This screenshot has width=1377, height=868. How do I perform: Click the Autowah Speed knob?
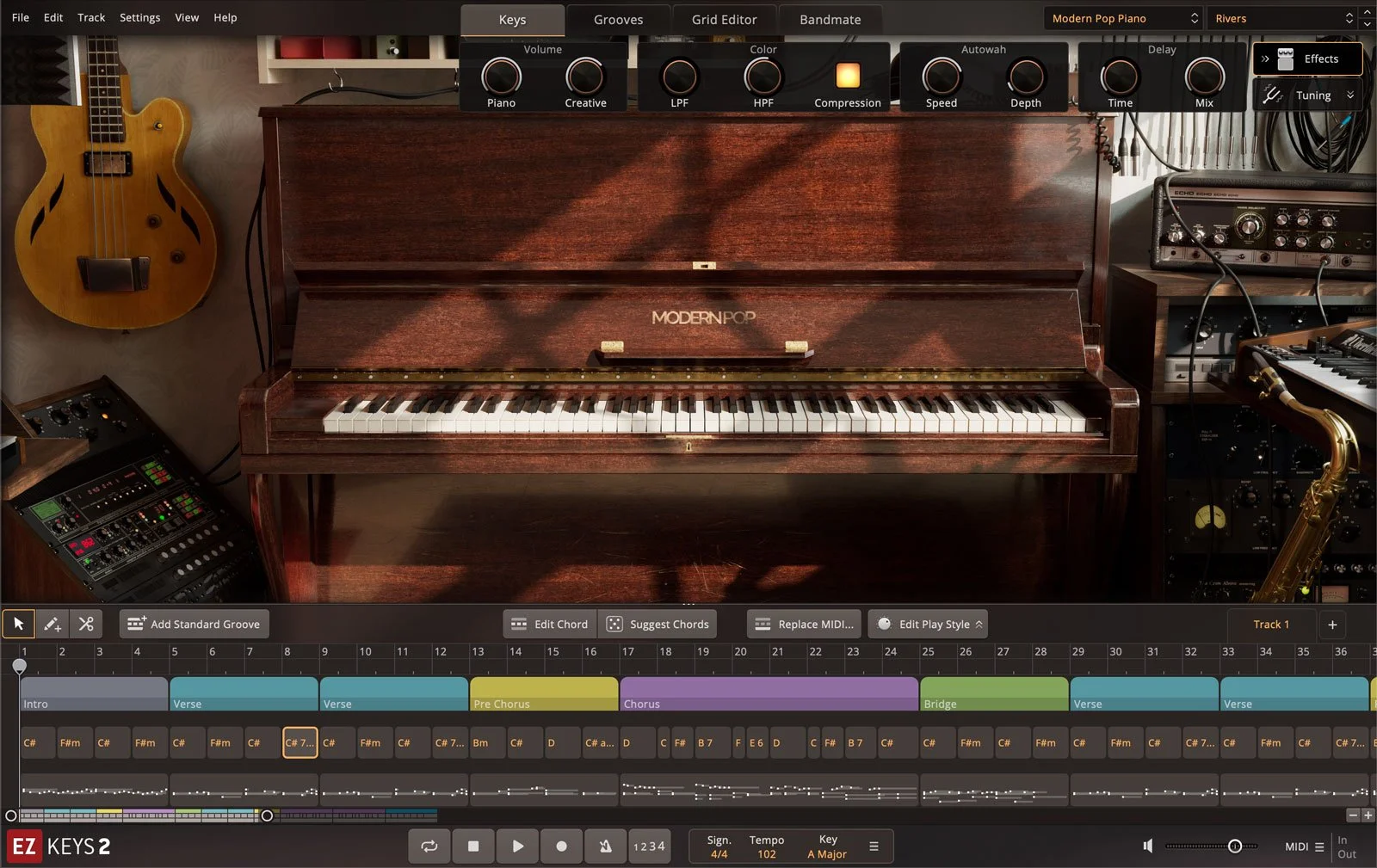pos(942,77)
